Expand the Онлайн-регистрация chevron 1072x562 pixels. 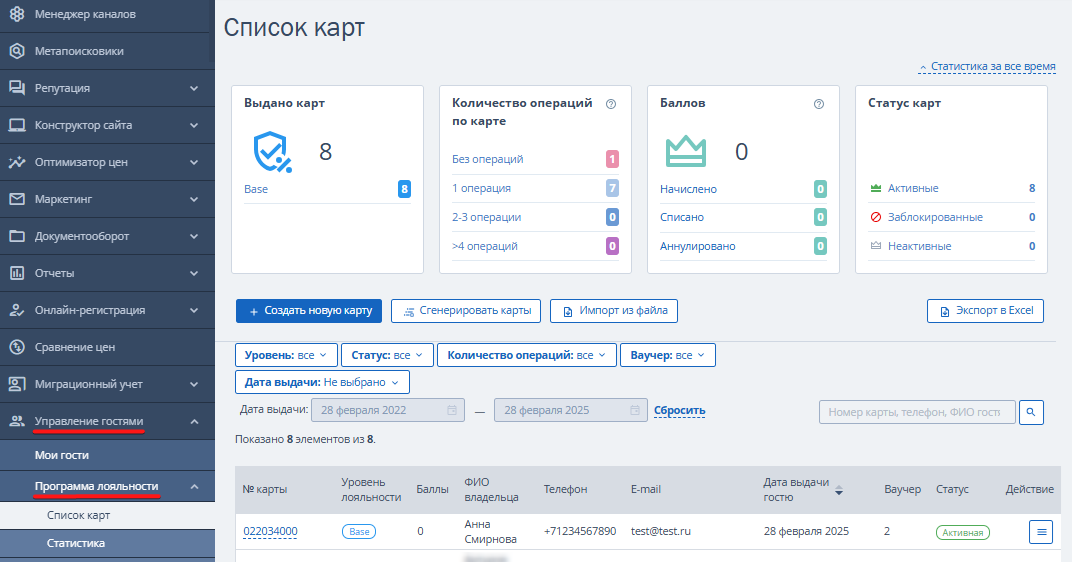pyautogui.click(x=194, y=310)
